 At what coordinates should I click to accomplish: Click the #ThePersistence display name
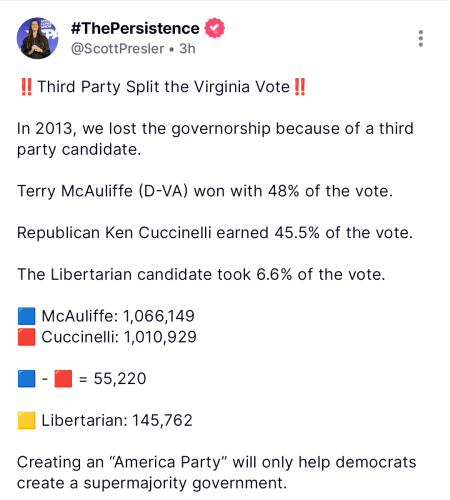point(135,28)
